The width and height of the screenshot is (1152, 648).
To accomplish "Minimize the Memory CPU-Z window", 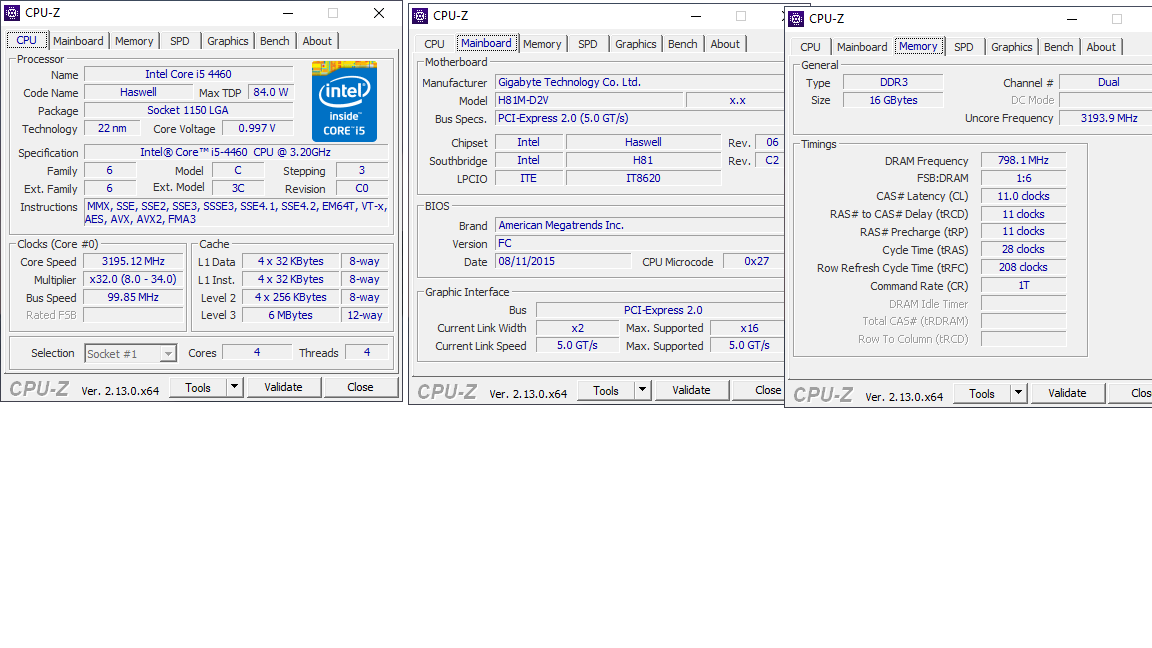I will [1072, 19].
